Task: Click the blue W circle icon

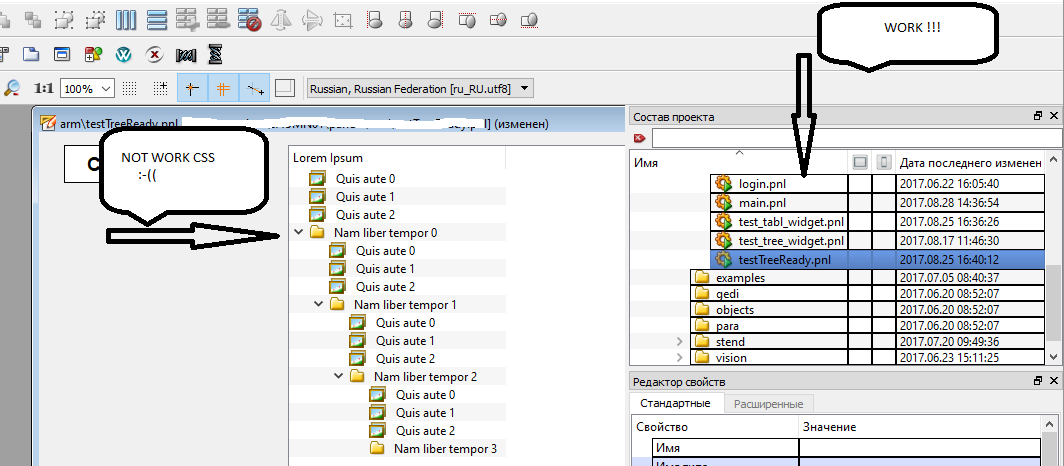Action: (x=124, y=53)
